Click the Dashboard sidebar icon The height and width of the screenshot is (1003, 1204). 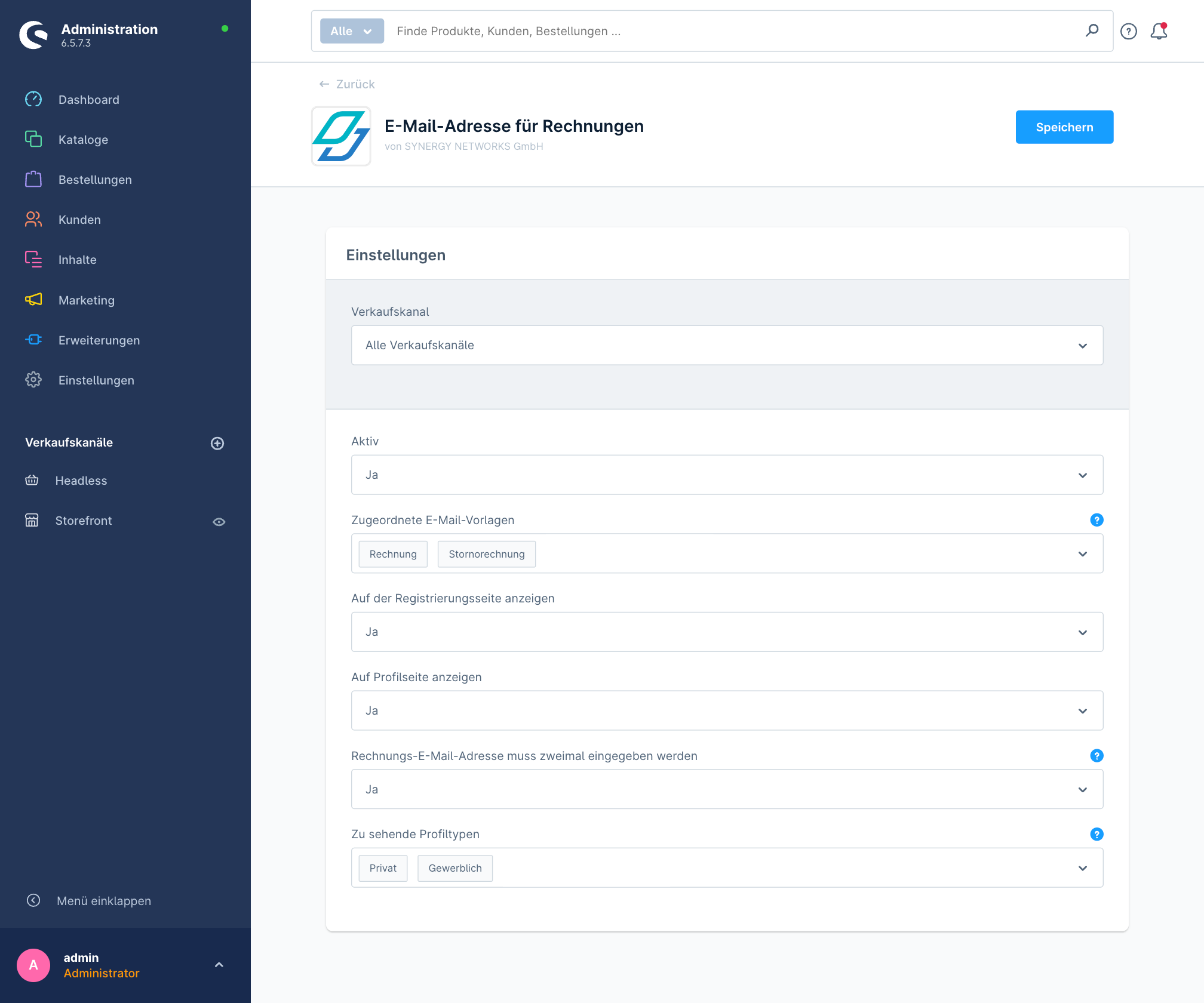34,99
